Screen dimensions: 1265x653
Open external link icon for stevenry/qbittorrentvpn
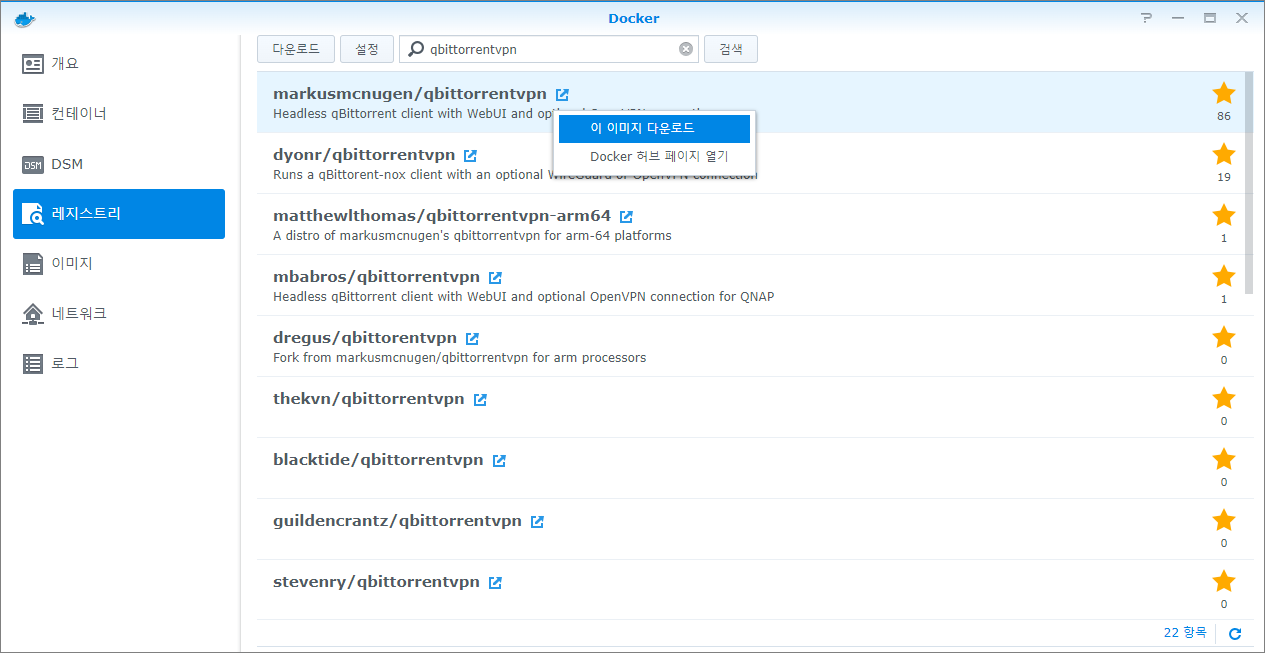pyautogui.click(x=495, y=582)
